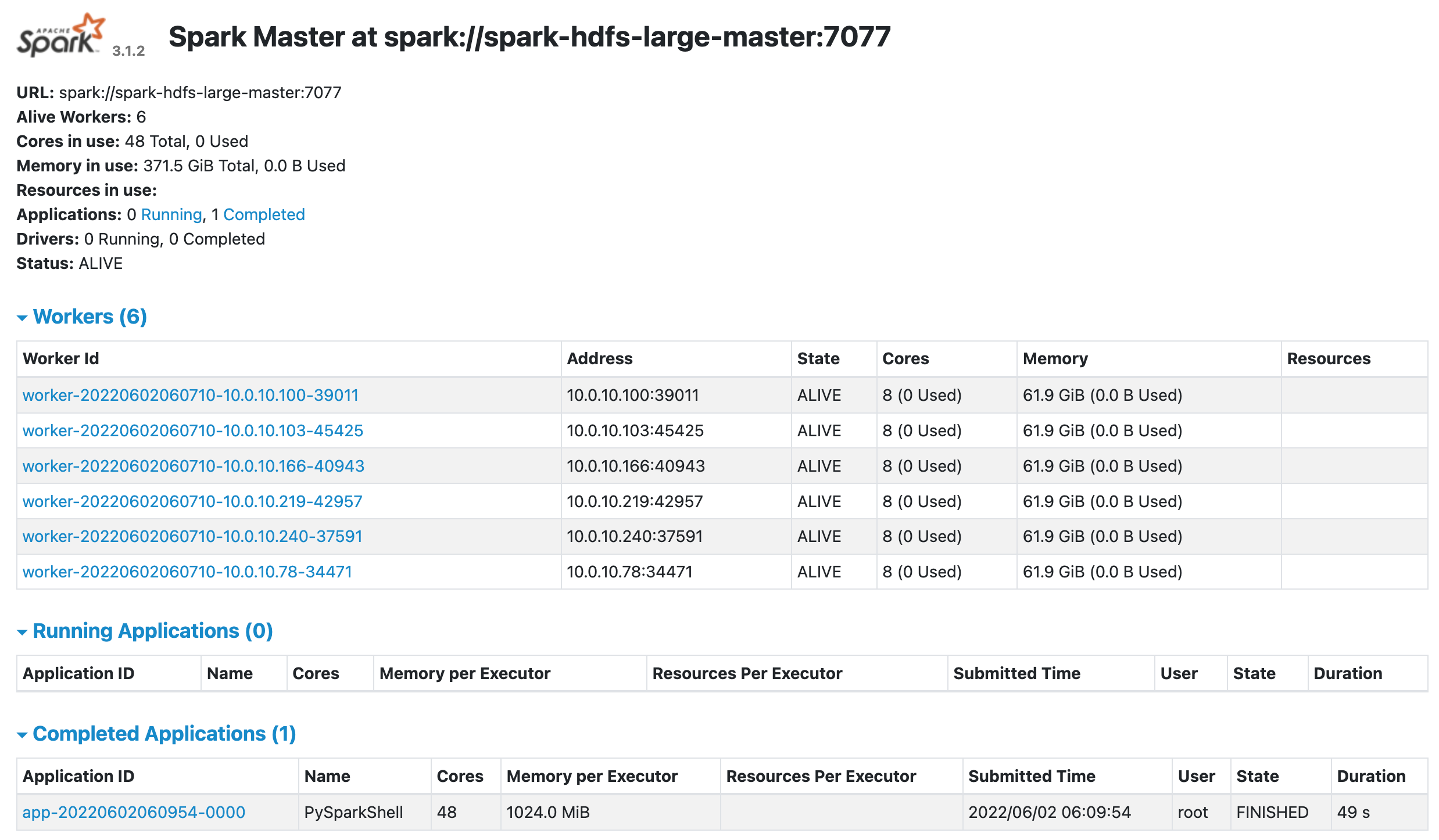This screenshot has width=1439, height=840.
Task: Click Completed Applications (1) heading
Action: tap(164, 734)
